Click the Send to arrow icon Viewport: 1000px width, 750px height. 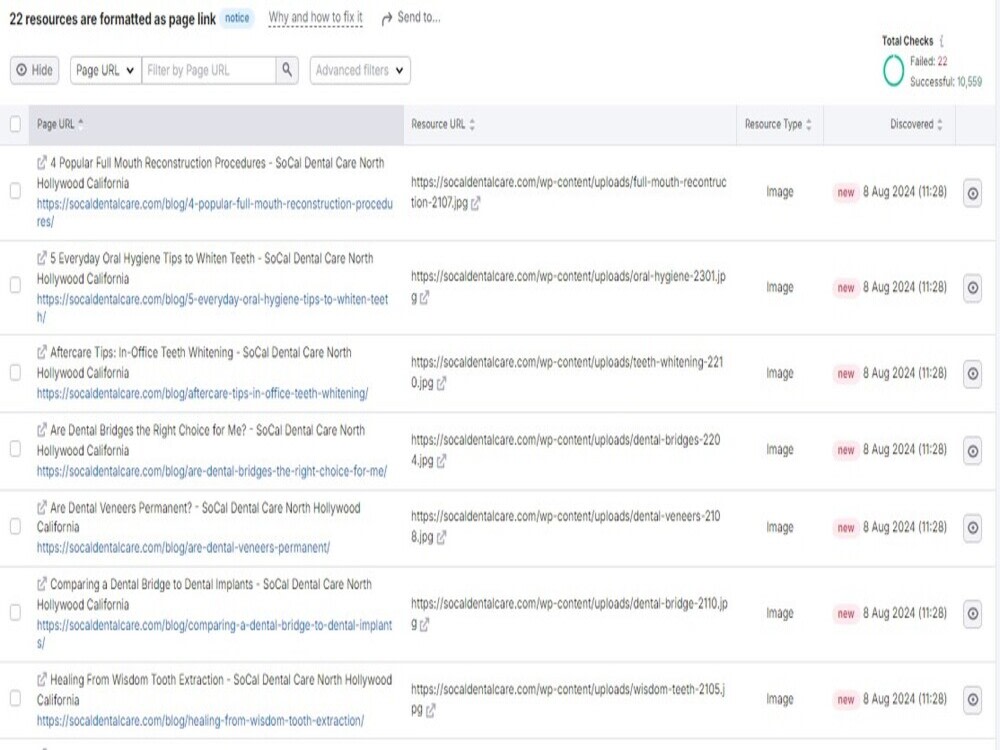click(x=386, y=19)
